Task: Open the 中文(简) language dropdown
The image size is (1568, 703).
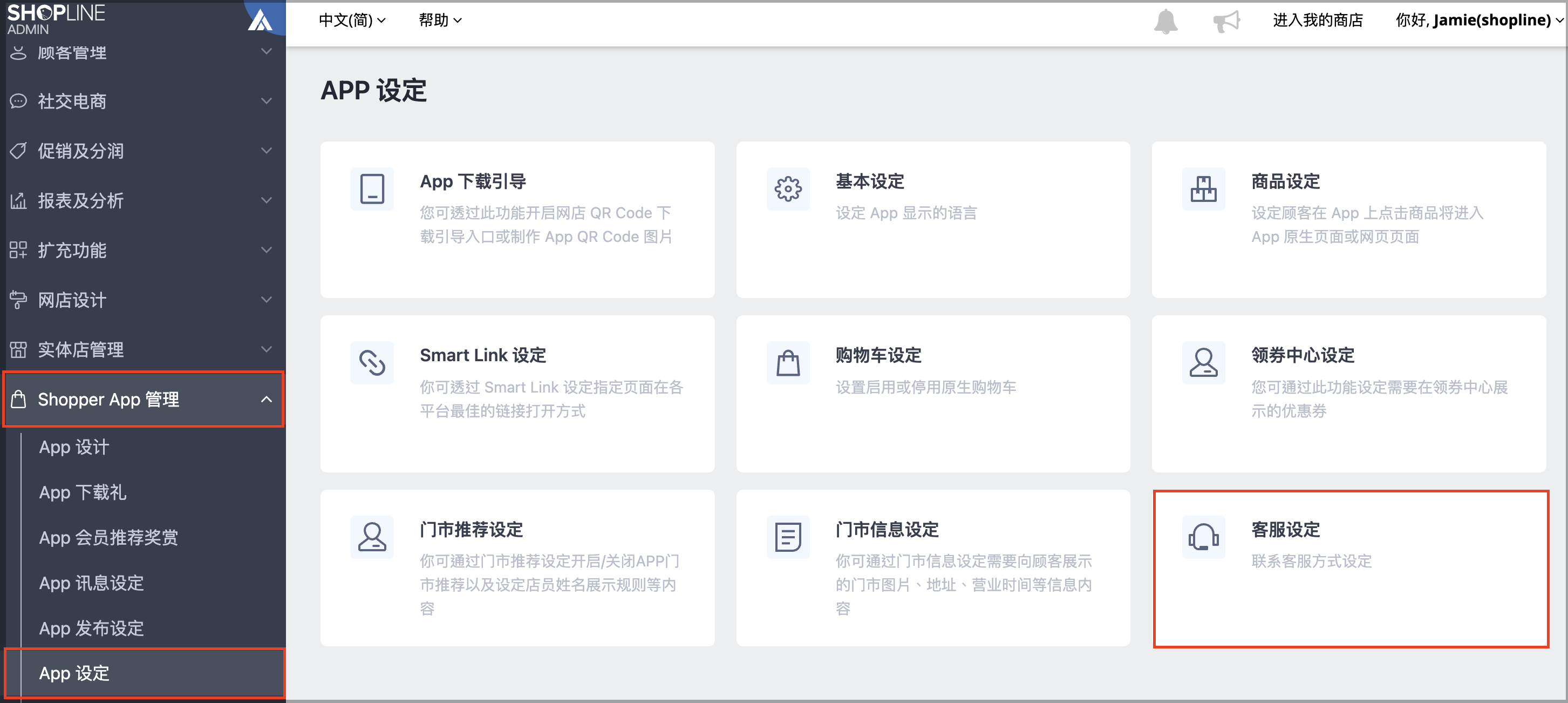Action: [352, 20]
